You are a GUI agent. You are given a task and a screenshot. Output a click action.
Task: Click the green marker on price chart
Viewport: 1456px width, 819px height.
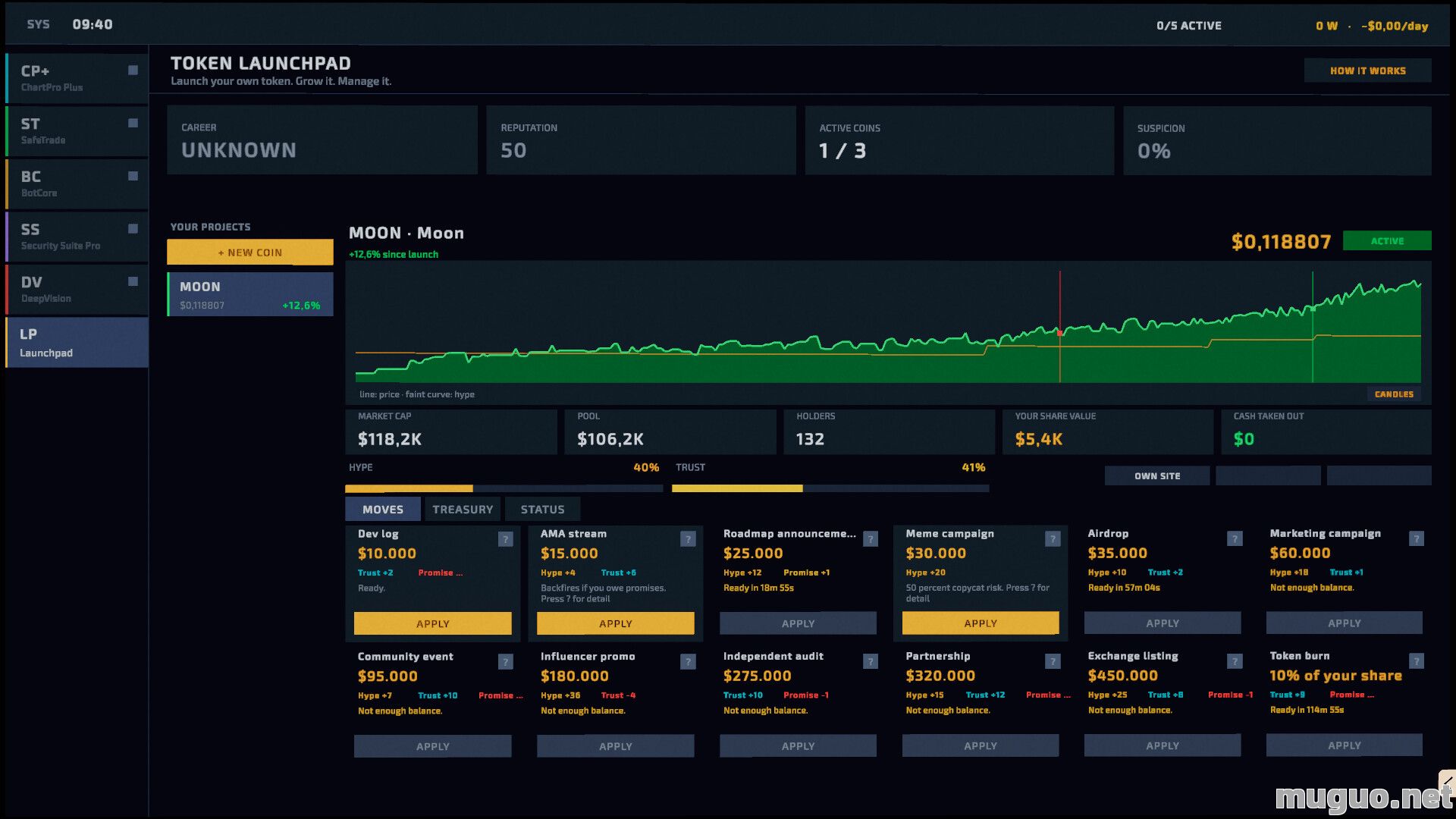coord(1313,309)
